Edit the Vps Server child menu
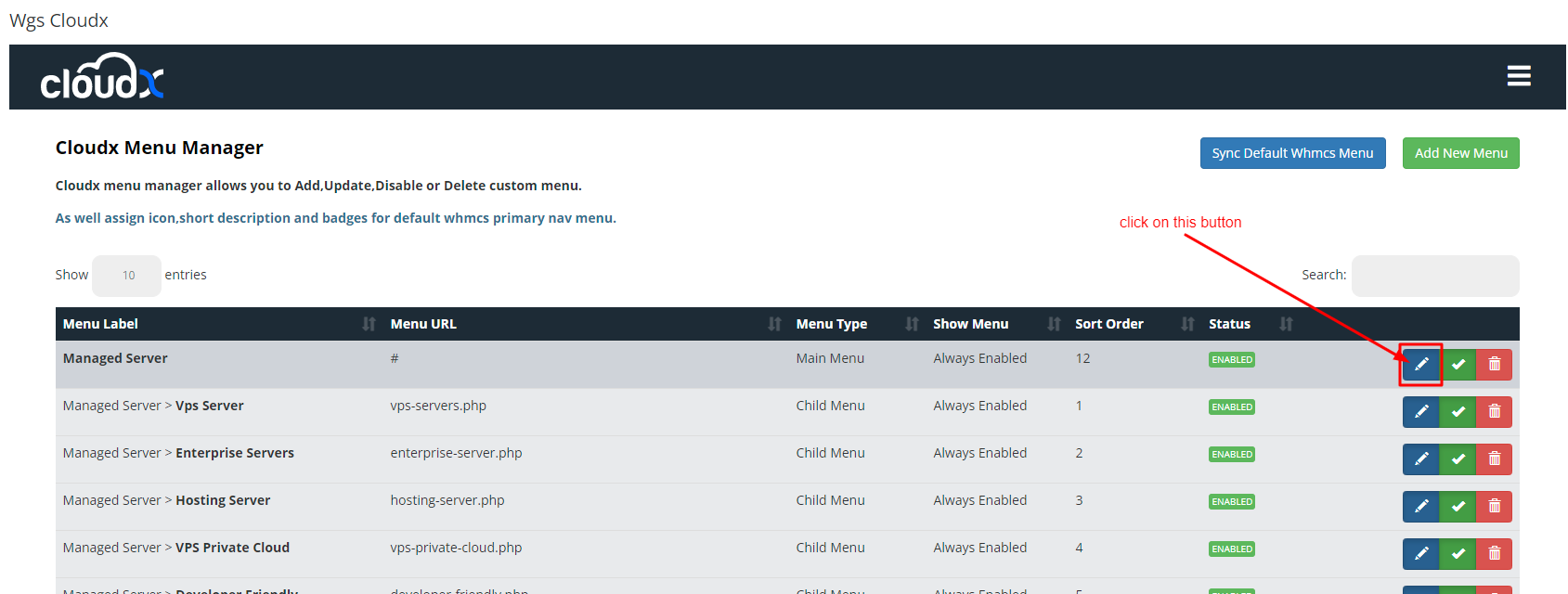 click(1420, 411)
